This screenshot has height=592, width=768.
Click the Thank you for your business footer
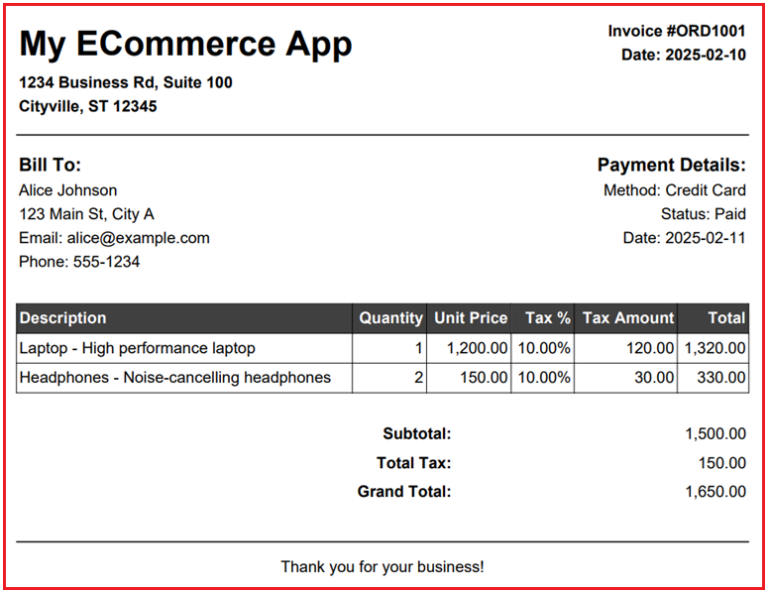(x=382, y=567)
